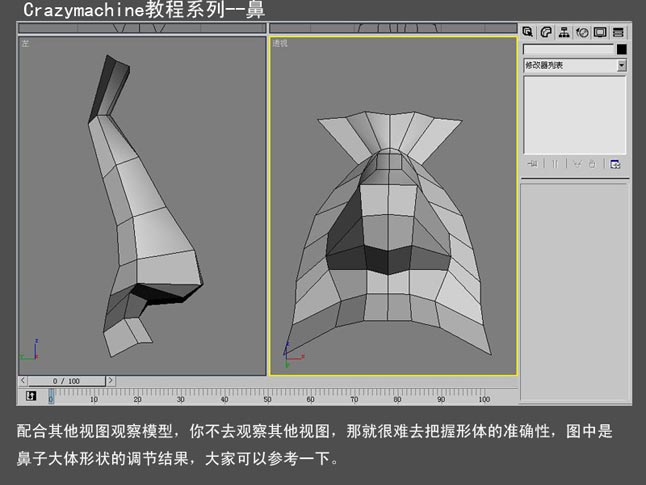Click Remove Modifier trash icon

[x=592, y=164]
